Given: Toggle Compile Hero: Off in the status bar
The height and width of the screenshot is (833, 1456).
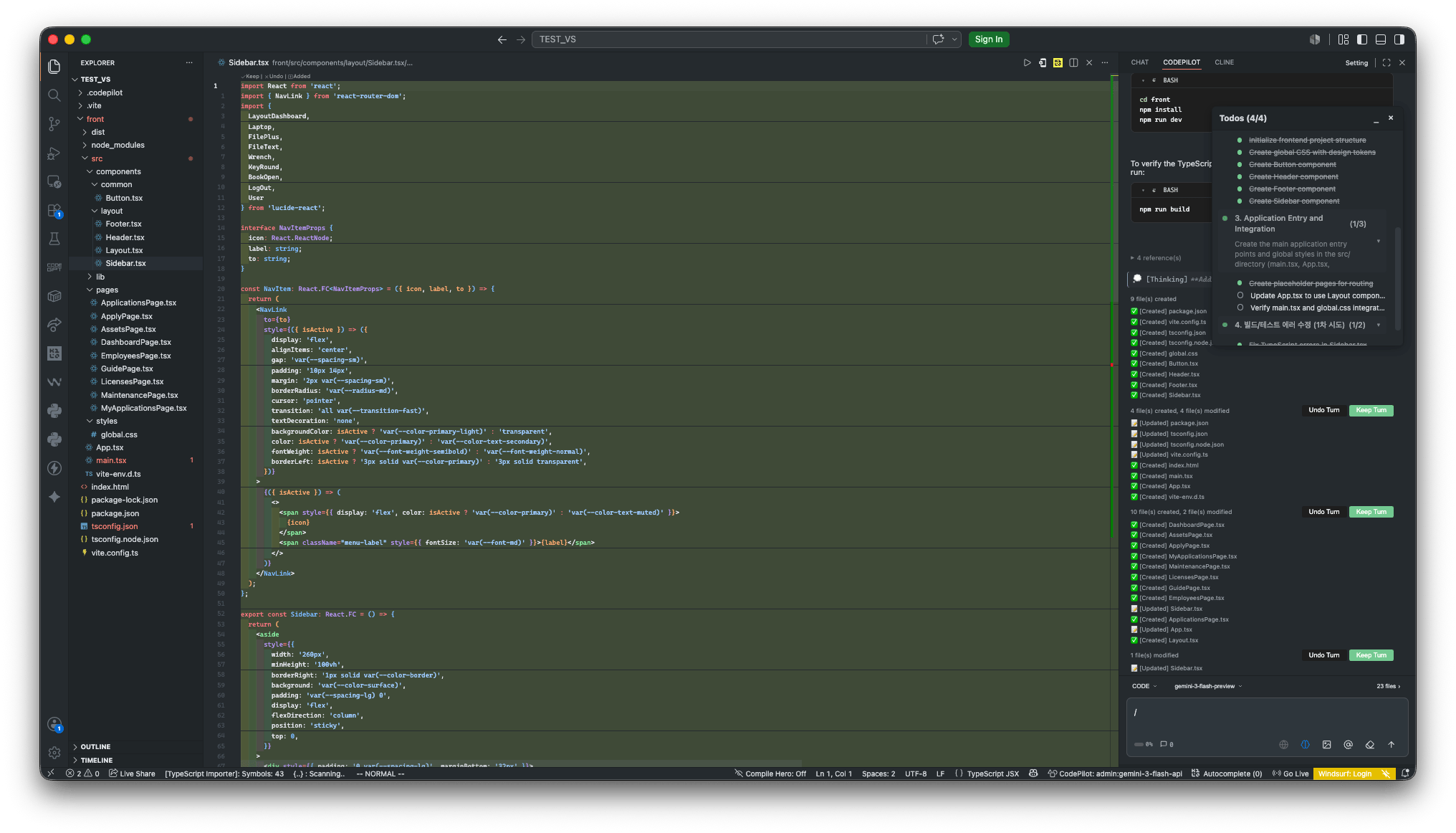Looking at the screenshot, I should pyautogui.click(x=770, y=773).
